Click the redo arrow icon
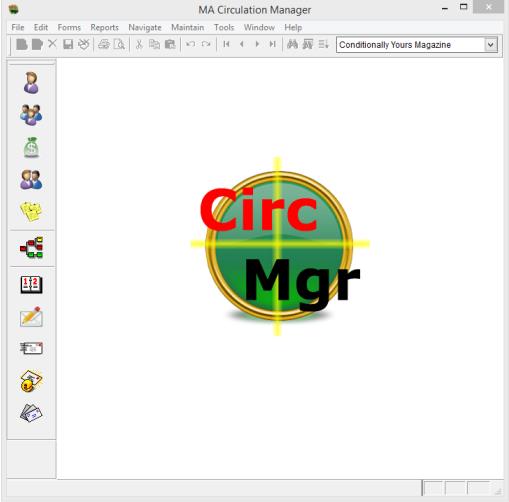 coord(206,44)
